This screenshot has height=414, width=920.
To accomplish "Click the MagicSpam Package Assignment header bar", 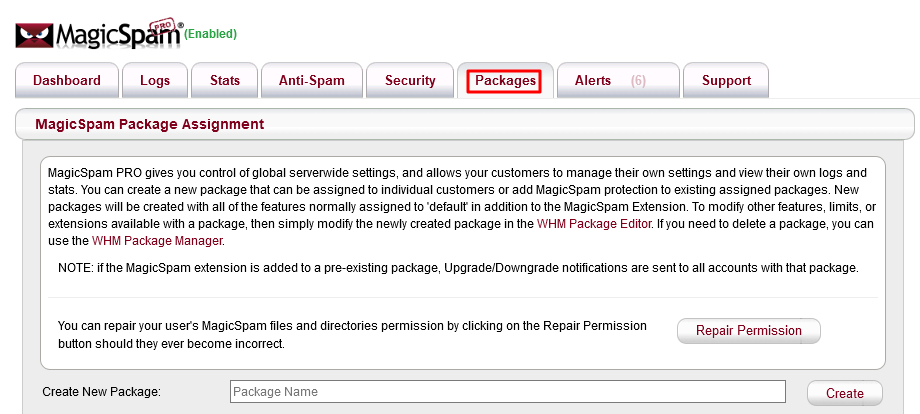I will 466,125.
